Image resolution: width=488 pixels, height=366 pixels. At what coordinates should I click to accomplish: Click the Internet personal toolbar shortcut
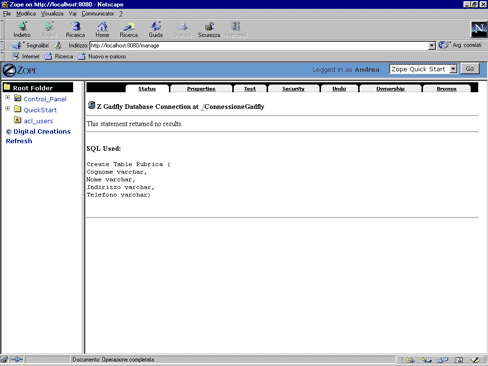tap(26, 56)
